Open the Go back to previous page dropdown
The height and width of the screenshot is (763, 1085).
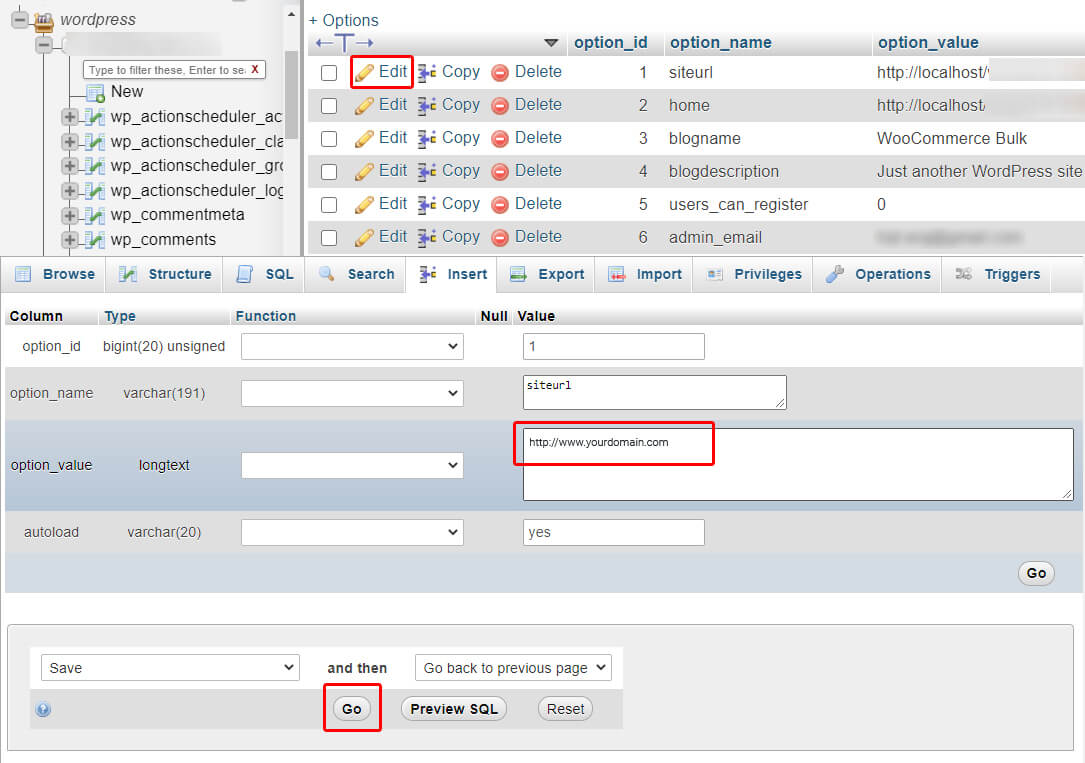pyautogui.click(x=513, y=668)
